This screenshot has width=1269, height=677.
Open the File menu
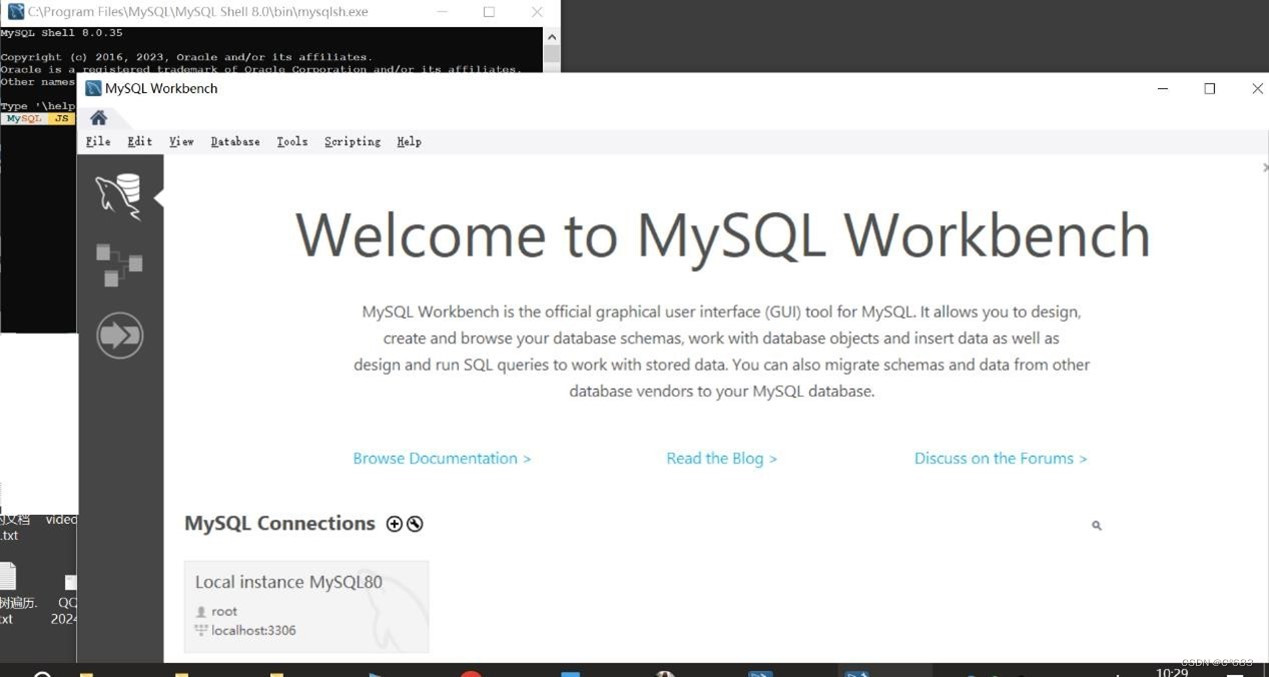[x=97, y=141]
